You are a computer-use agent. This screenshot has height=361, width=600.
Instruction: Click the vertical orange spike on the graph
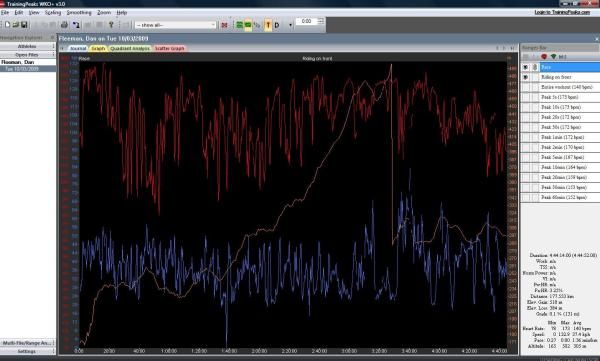pos(391,153)
